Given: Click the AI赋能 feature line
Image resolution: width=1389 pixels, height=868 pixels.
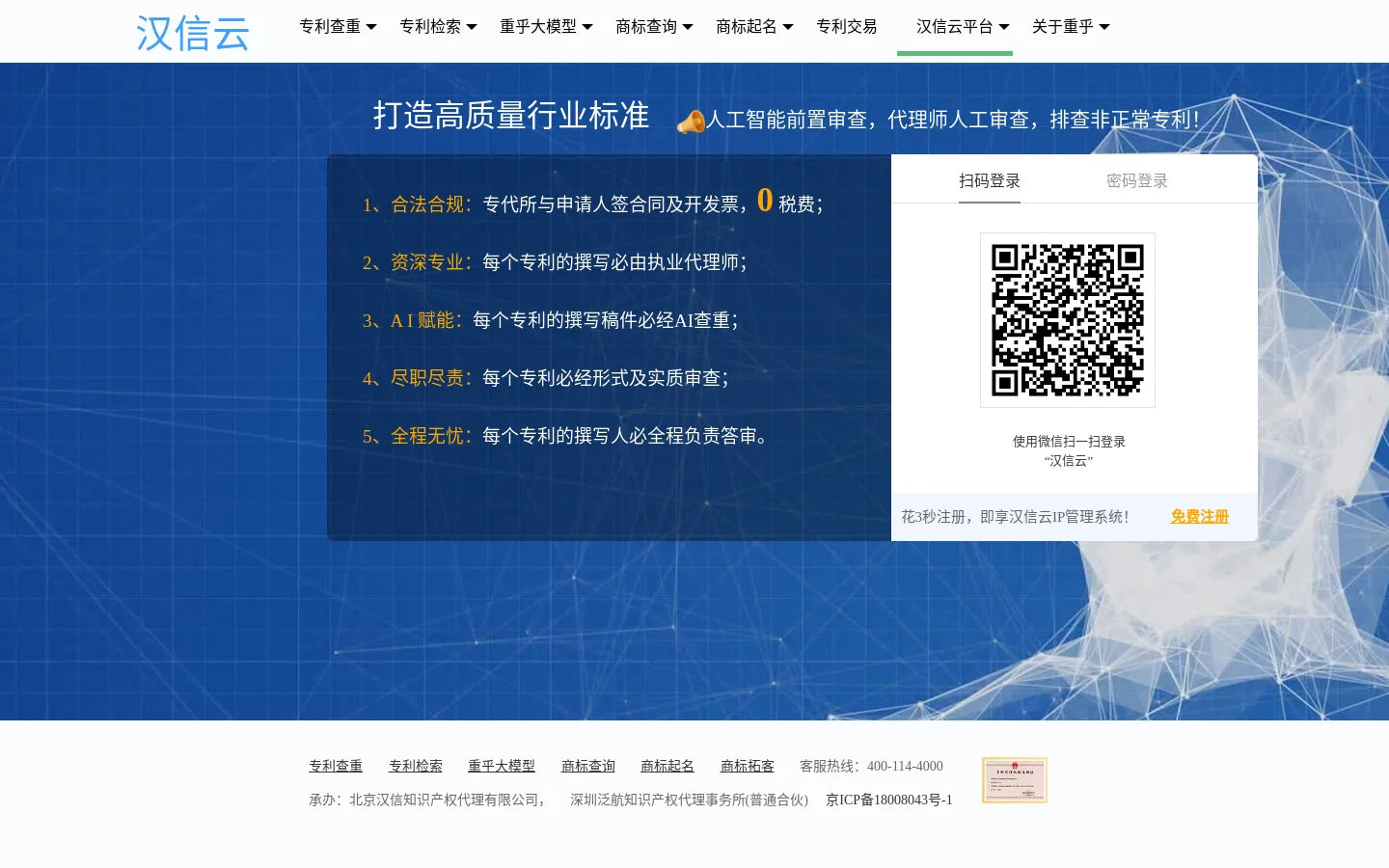Looking at the screenshot, I should [550, 320].
